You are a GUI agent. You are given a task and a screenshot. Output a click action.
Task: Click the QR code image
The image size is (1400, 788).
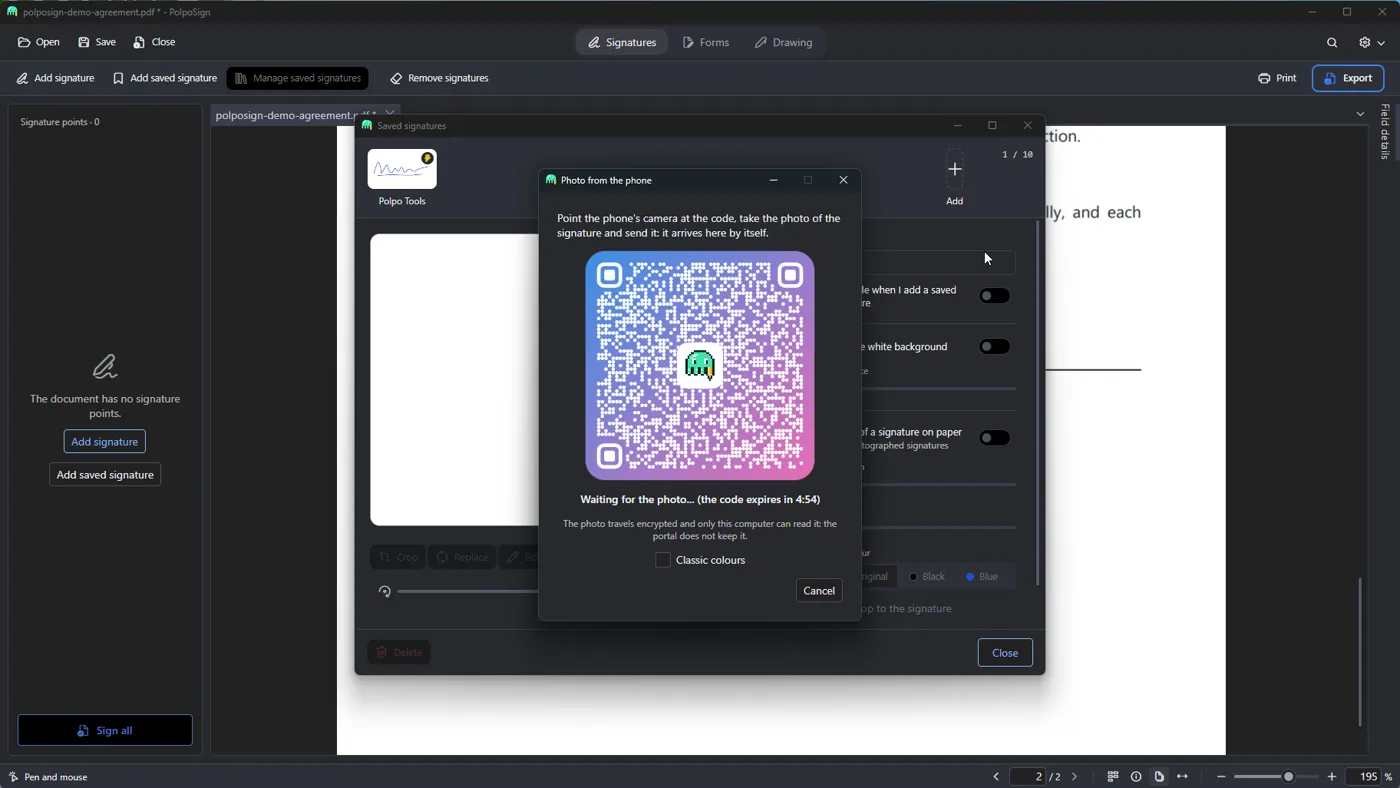point(700,366)
